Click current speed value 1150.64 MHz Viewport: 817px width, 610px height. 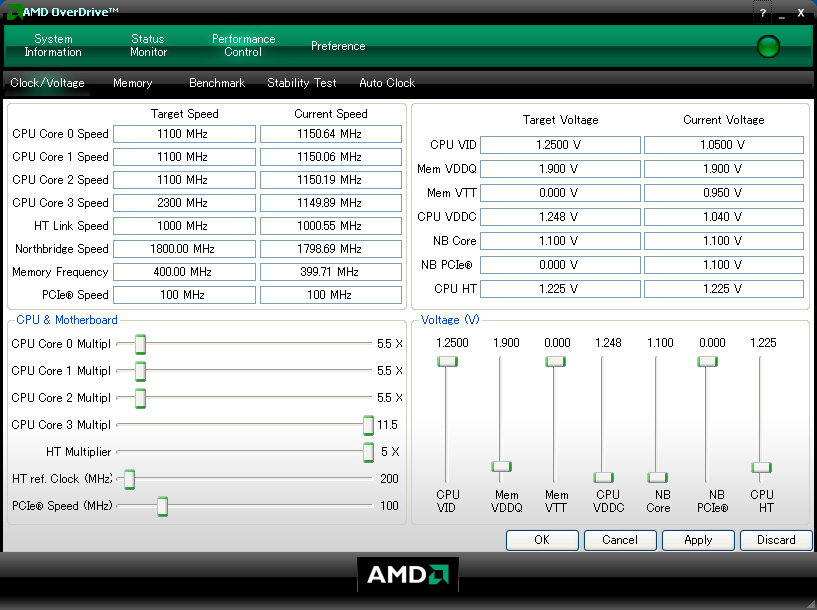tap(331, 134)
